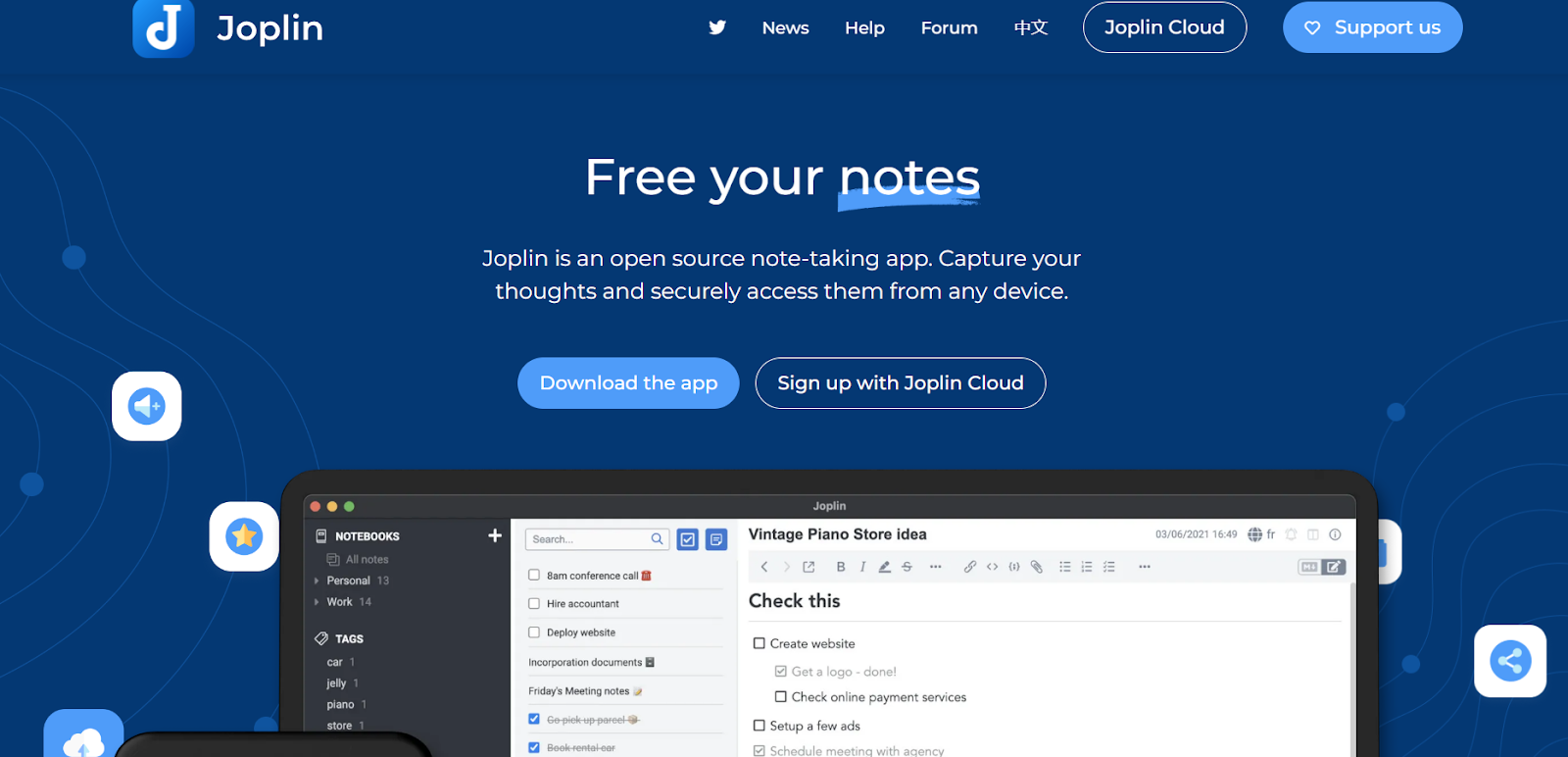Tick the Create website checkbox

(x=759, y=643)
